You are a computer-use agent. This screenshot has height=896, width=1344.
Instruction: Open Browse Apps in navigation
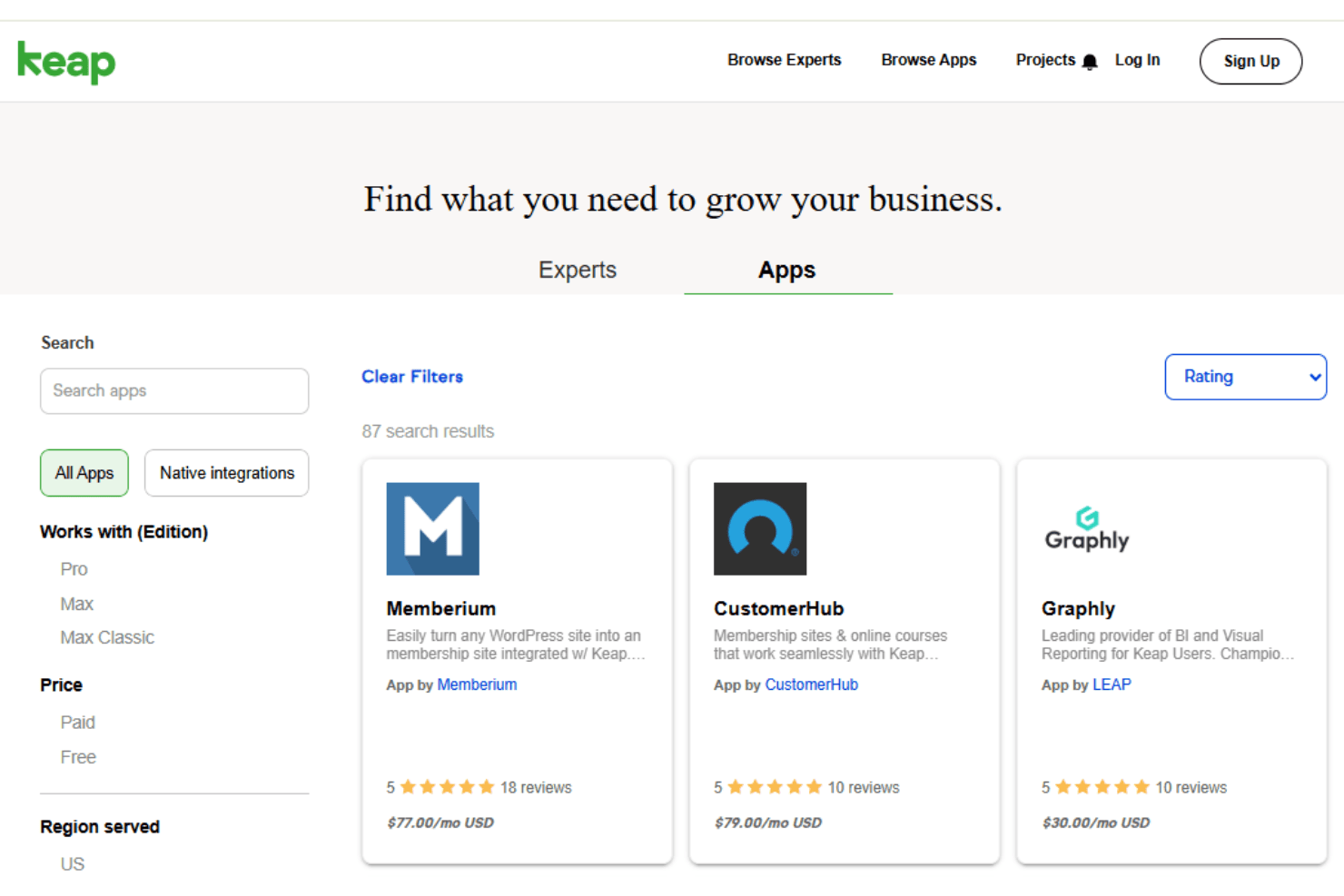tap(929, 60)
